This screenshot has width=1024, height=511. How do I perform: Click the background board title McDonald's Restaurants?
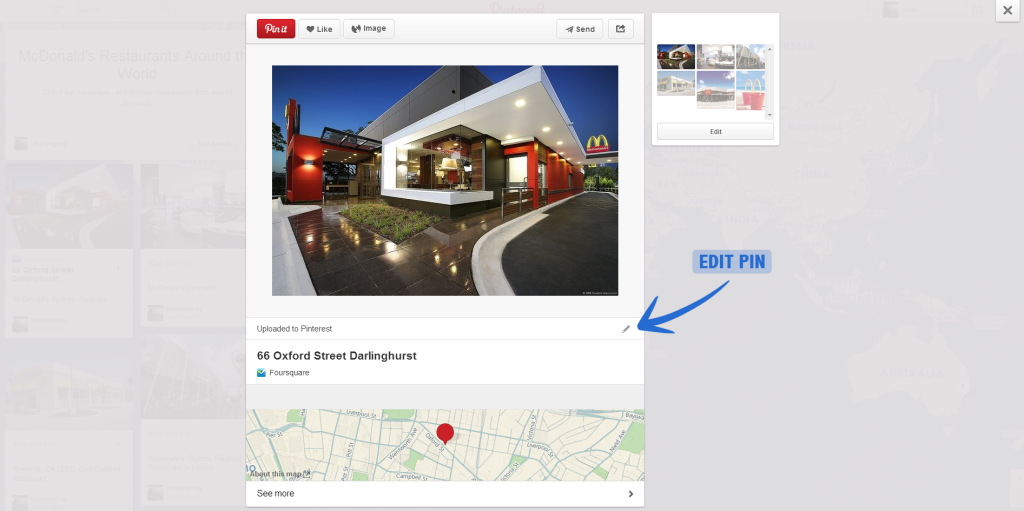coord(133,64)
